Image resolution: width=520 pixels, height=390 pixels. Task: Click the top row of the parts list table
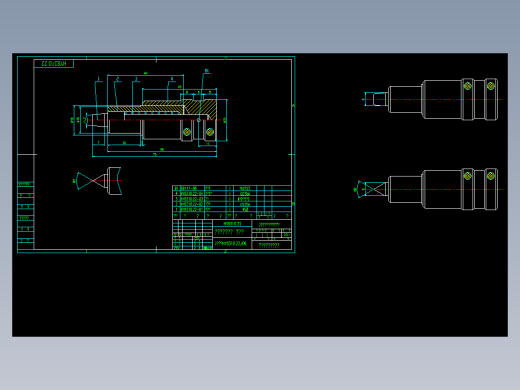(232, 188)
